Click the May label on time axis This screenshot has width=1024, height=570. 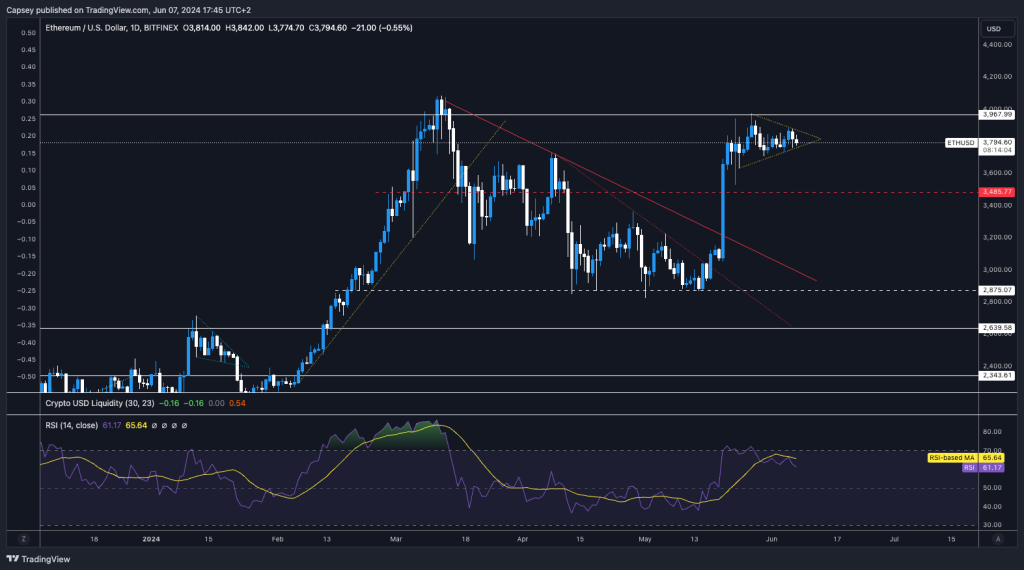coord(645,539)
